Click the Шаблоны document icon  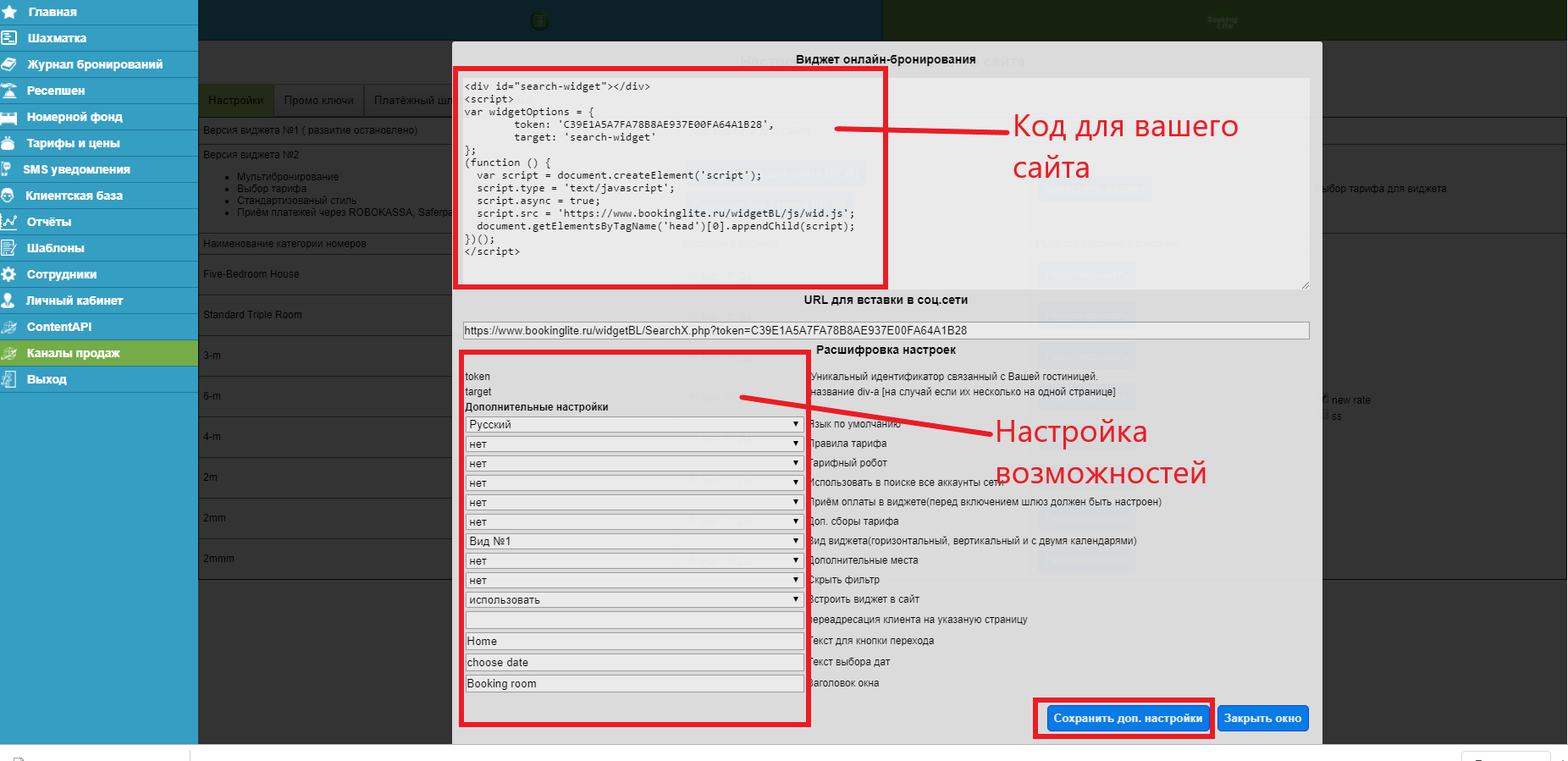click(9, 248)
